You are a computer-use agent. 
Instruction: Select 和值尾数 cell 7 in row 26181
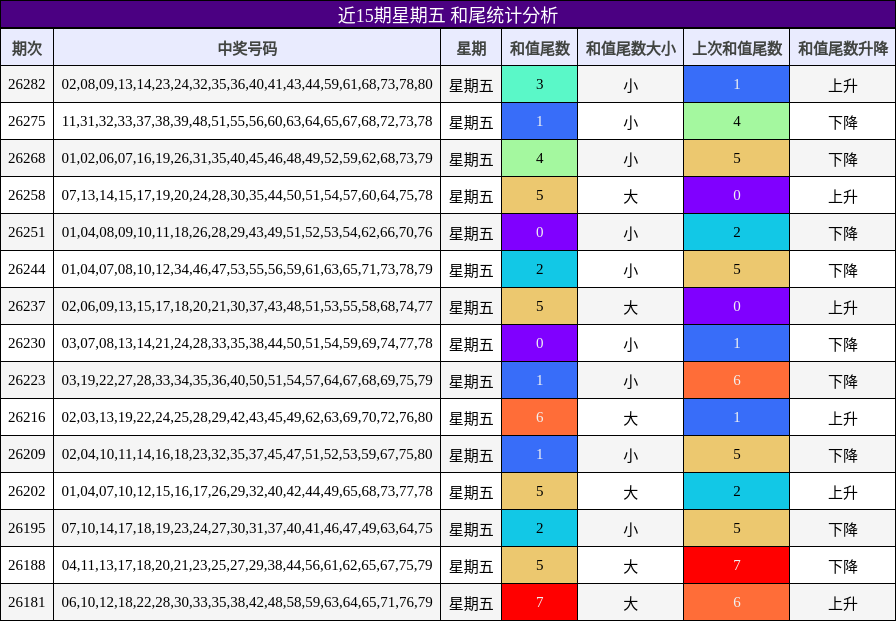[539, 602]
